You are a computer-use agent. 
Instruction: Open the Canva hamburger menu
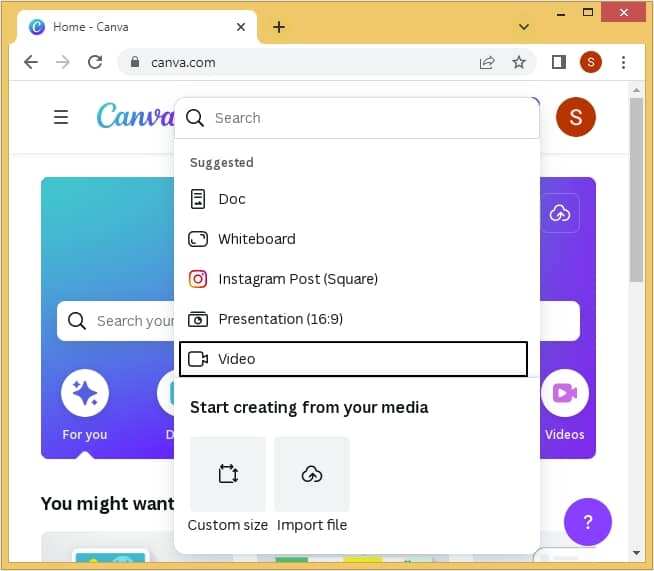[x=61, y=117]
